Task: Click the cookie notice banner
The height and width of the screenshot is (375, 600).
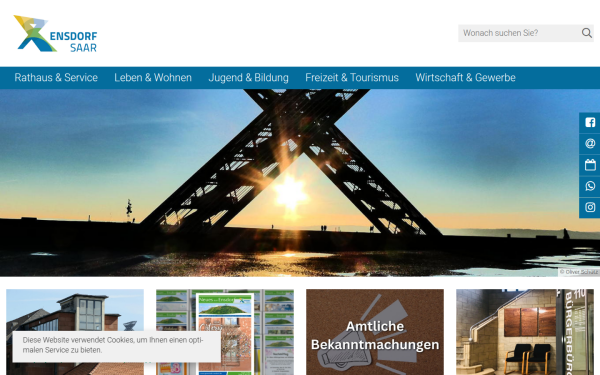Action: (x=117, y=346)
